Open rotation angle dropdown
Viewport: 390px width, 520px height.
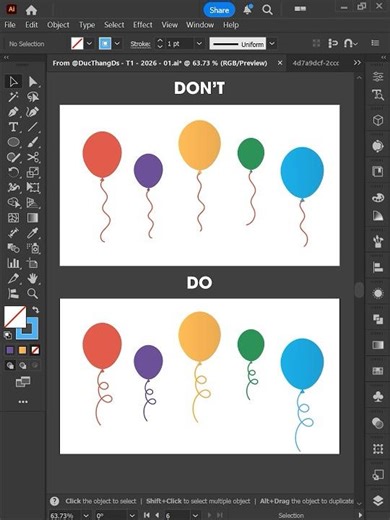(x=132, y=515)
